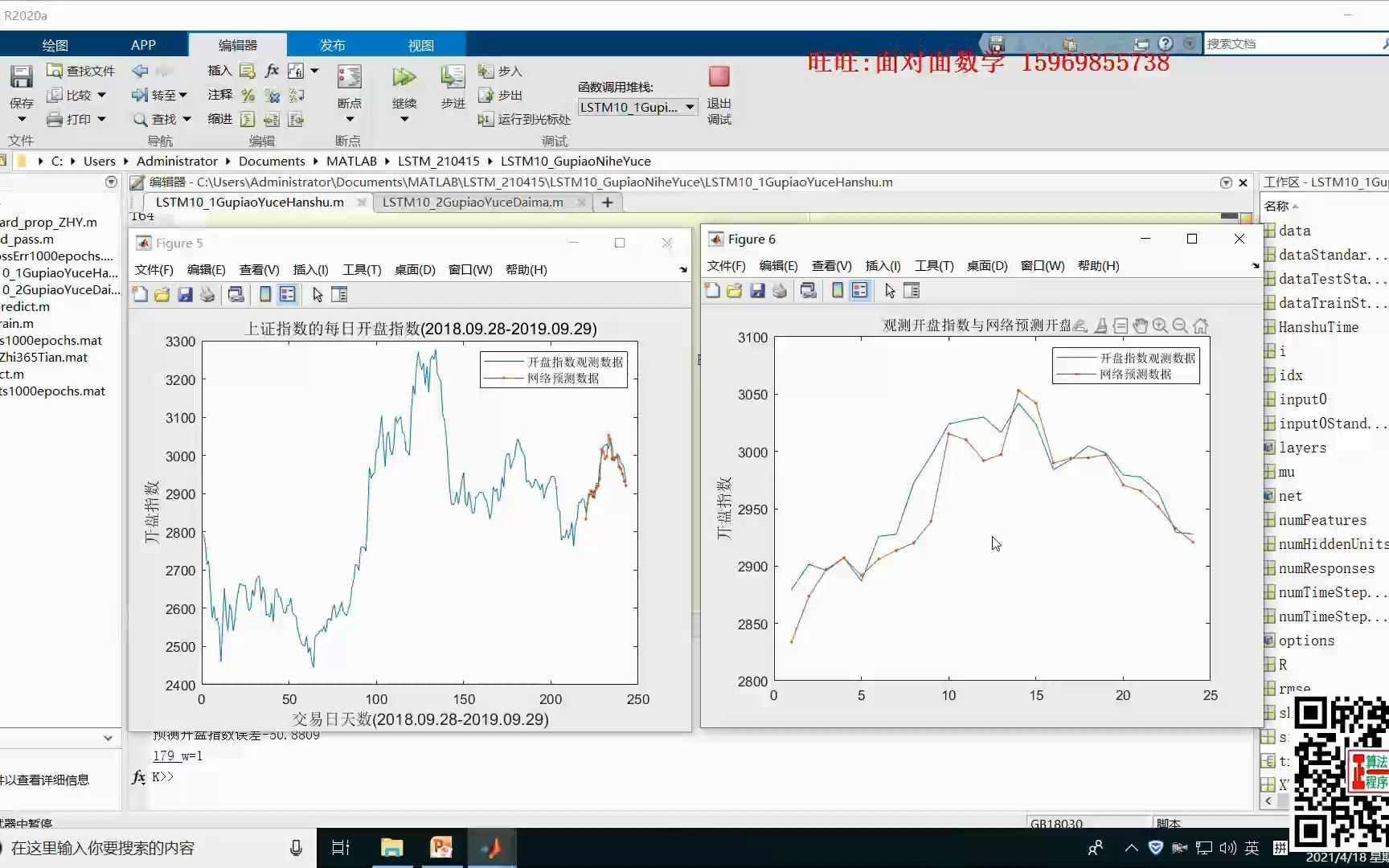Click Save icon in Figure 6 toolbar
Image resolution: width=1389 pixels, height=868 pixels.
tap(757, 290)
